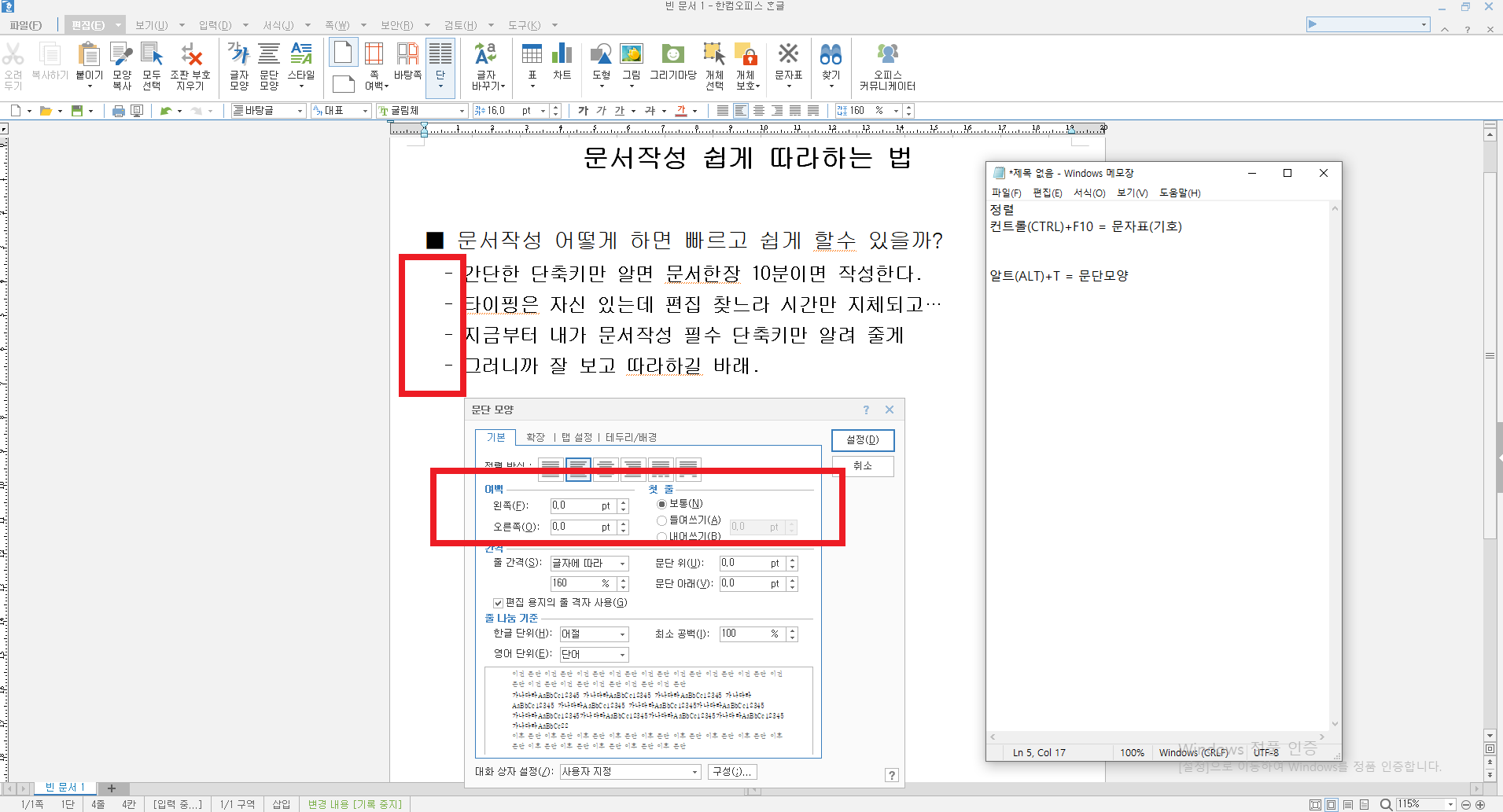Select right-align button in 문단 모양 dialog
This screenshot has width=1503, height=812.
(x=633, y=469)
